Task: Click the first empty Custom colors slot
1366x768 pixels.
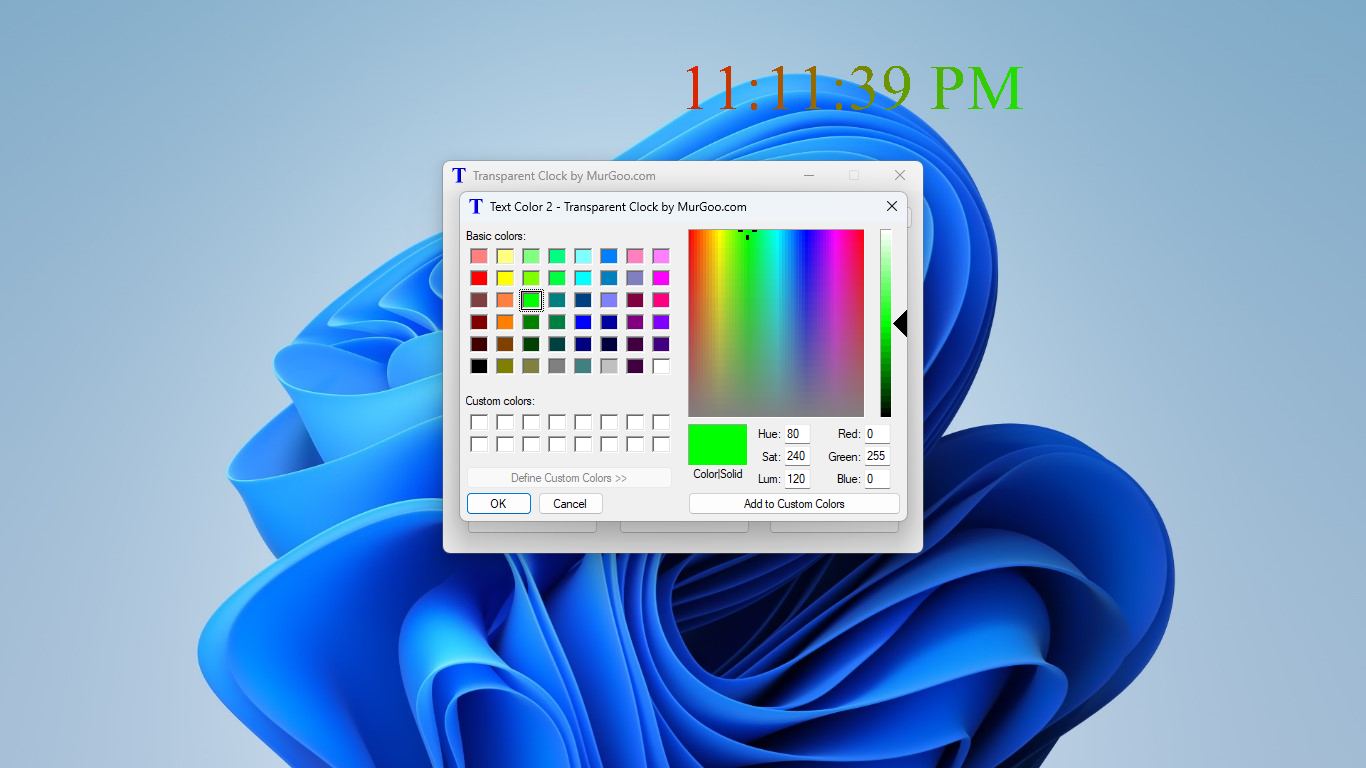Action: 479,422
